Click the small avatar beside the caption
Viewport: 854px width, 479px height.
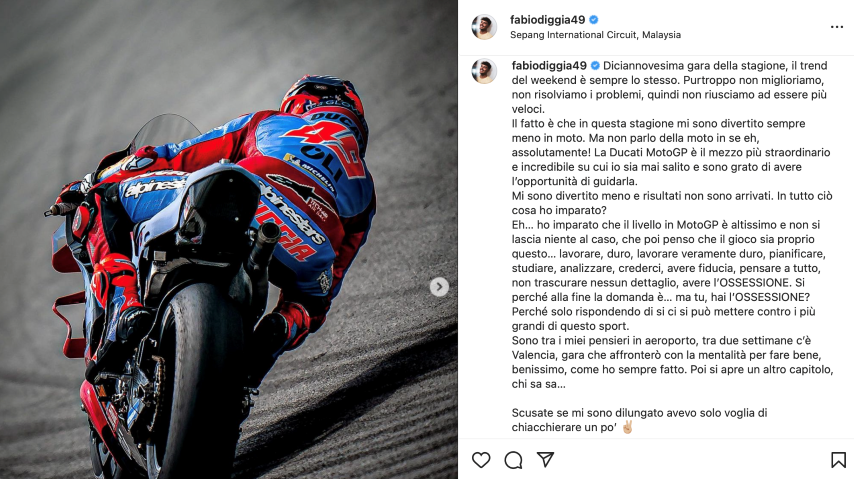tap(484, 71)
